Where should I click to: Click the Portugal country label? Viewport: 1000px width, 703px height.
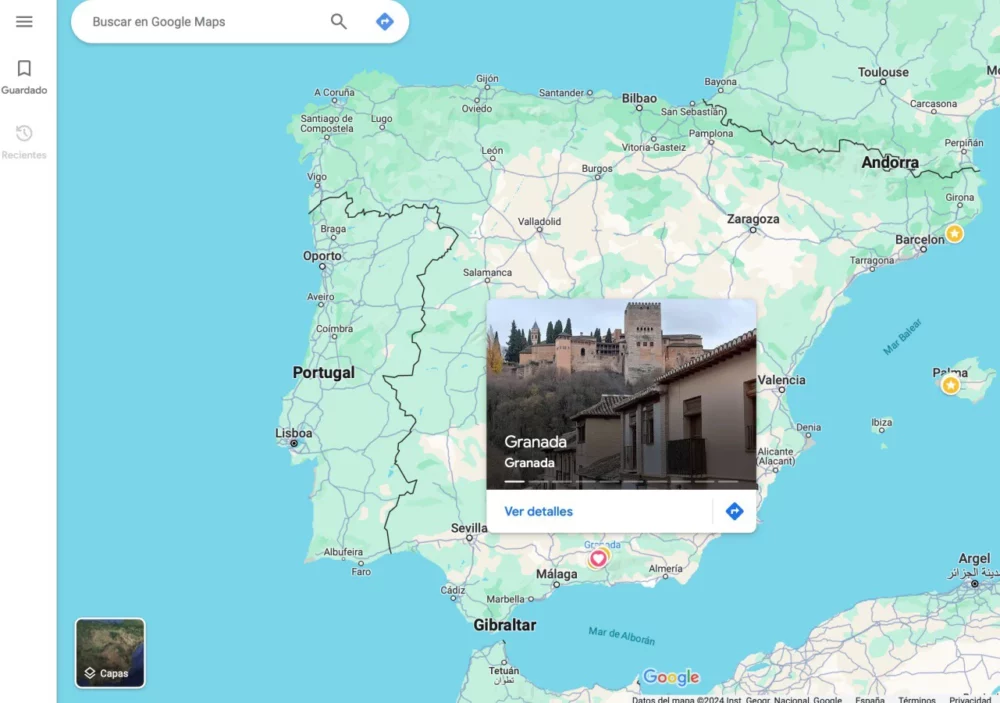click(x=323, y=373)
